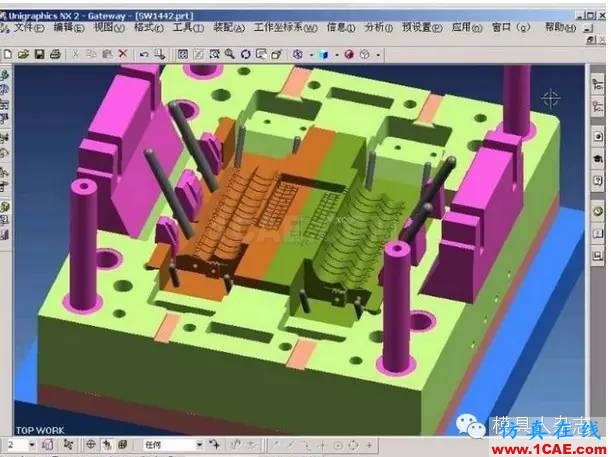Click the Undo arrow icon

click(x=144, y=54)
